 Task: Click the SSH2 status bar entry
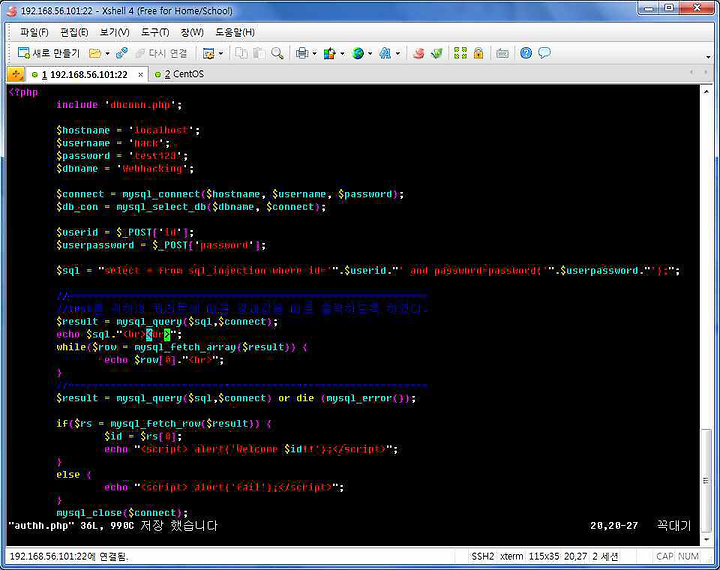pyautogui.click(x=483, y=556)
